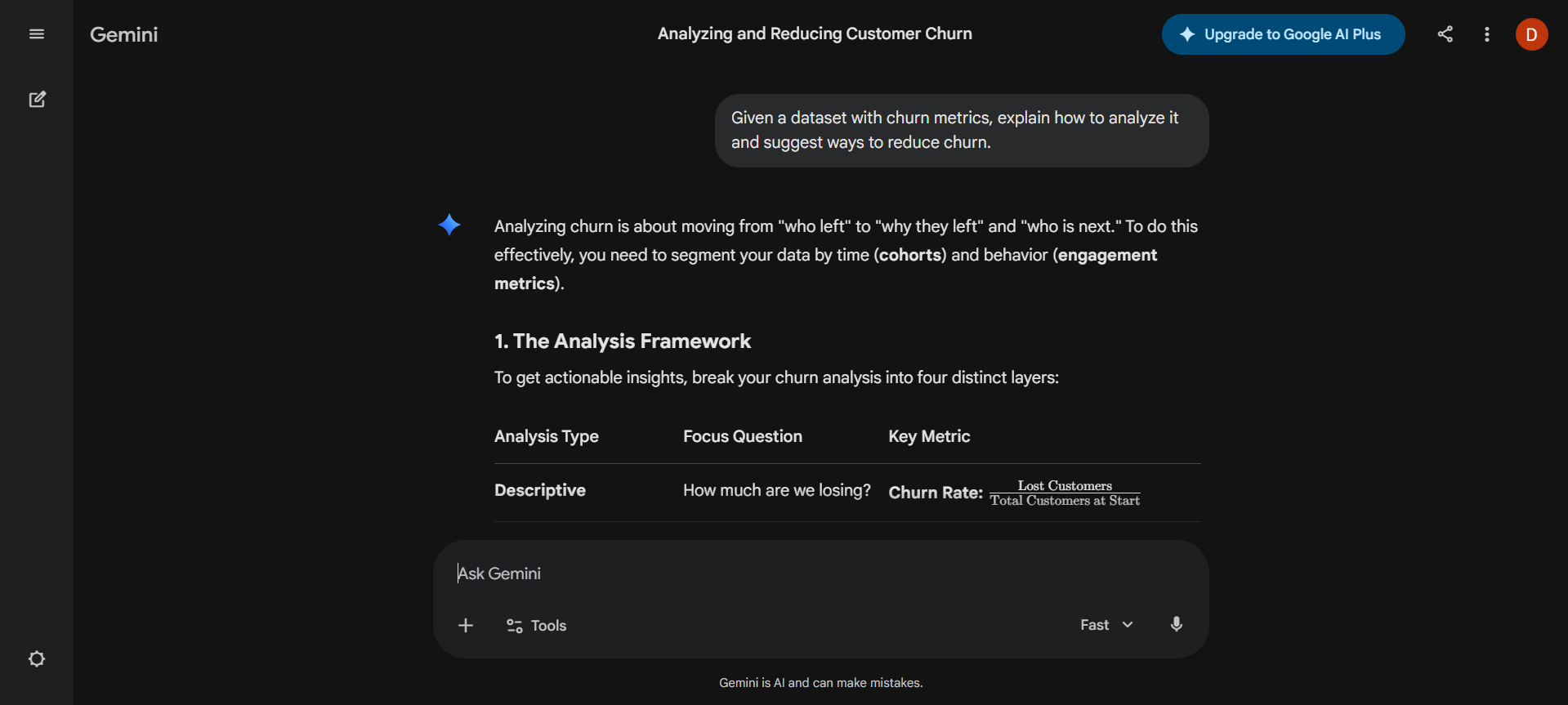The height and width of the screenshot is (705, 1568).
Task: Click the bold word cohorts in the response
Action: coord(910,255)
